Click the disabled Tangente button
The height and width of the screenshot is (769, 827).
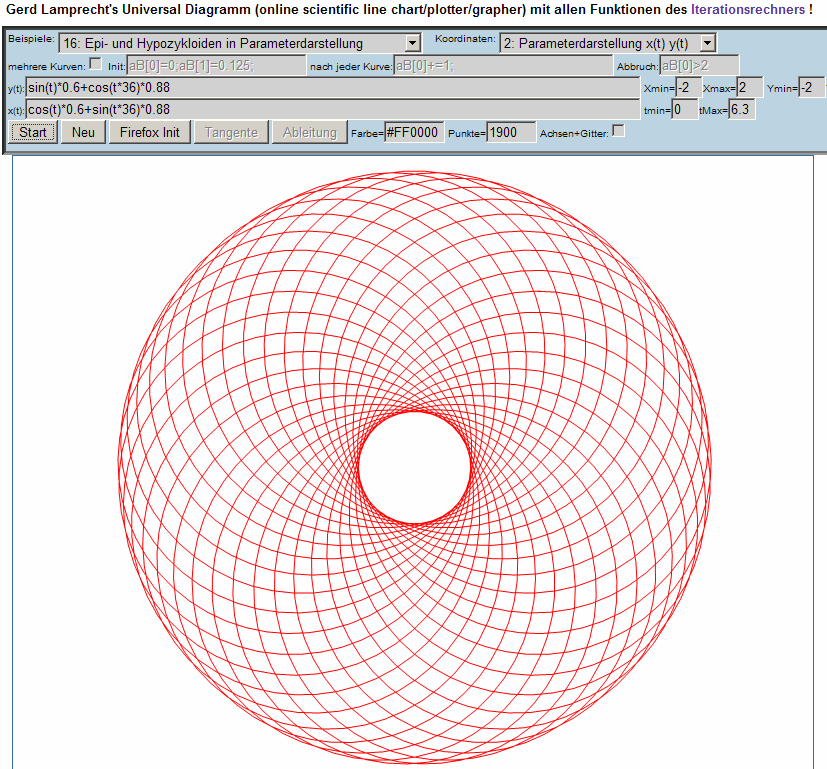232,132
